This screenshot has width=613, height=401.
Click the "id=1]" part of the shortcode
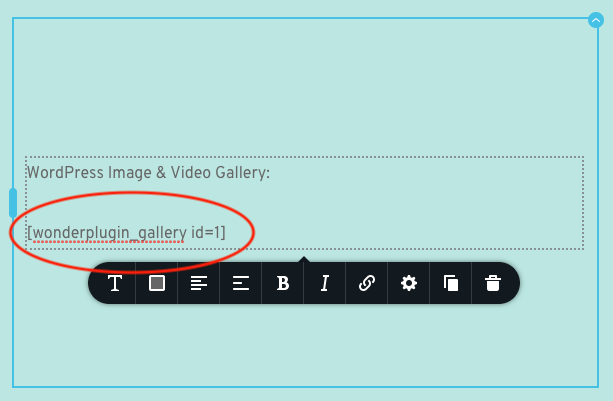208,233
